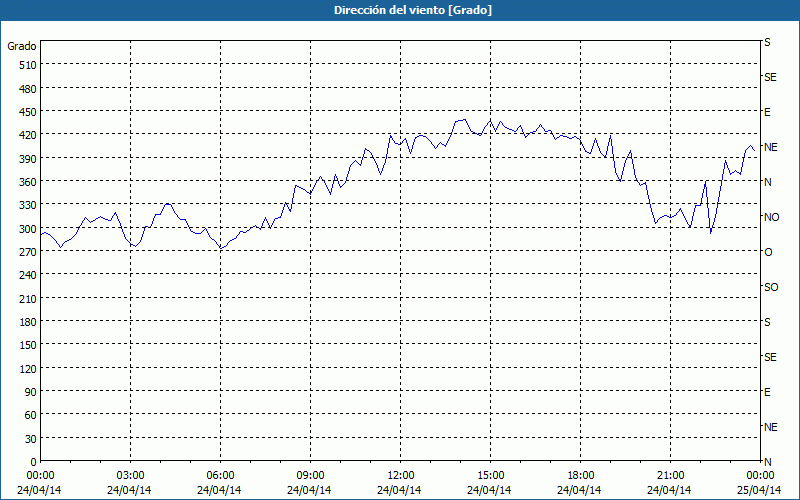Select the 21:00 time axis label
The image size is (800, 500).
pos(670,476)
